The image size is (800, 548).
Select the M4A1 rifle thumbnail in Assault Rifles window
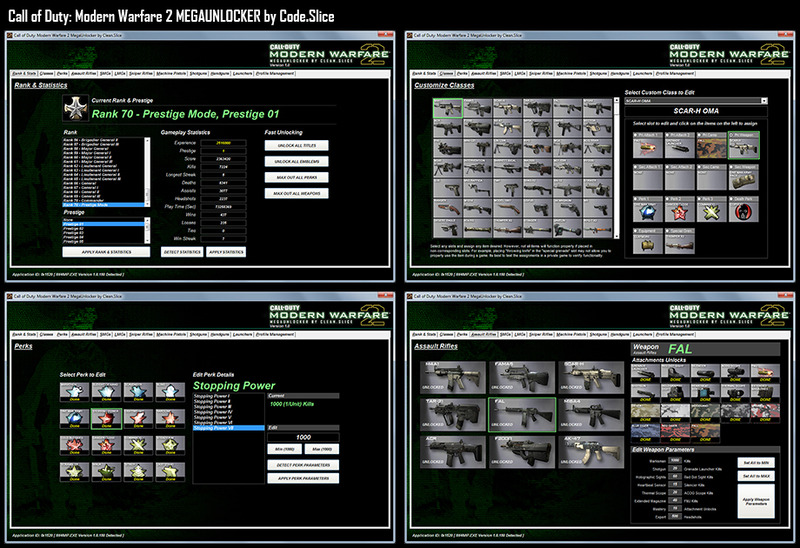pyautogui.click(x=453, y=377)
